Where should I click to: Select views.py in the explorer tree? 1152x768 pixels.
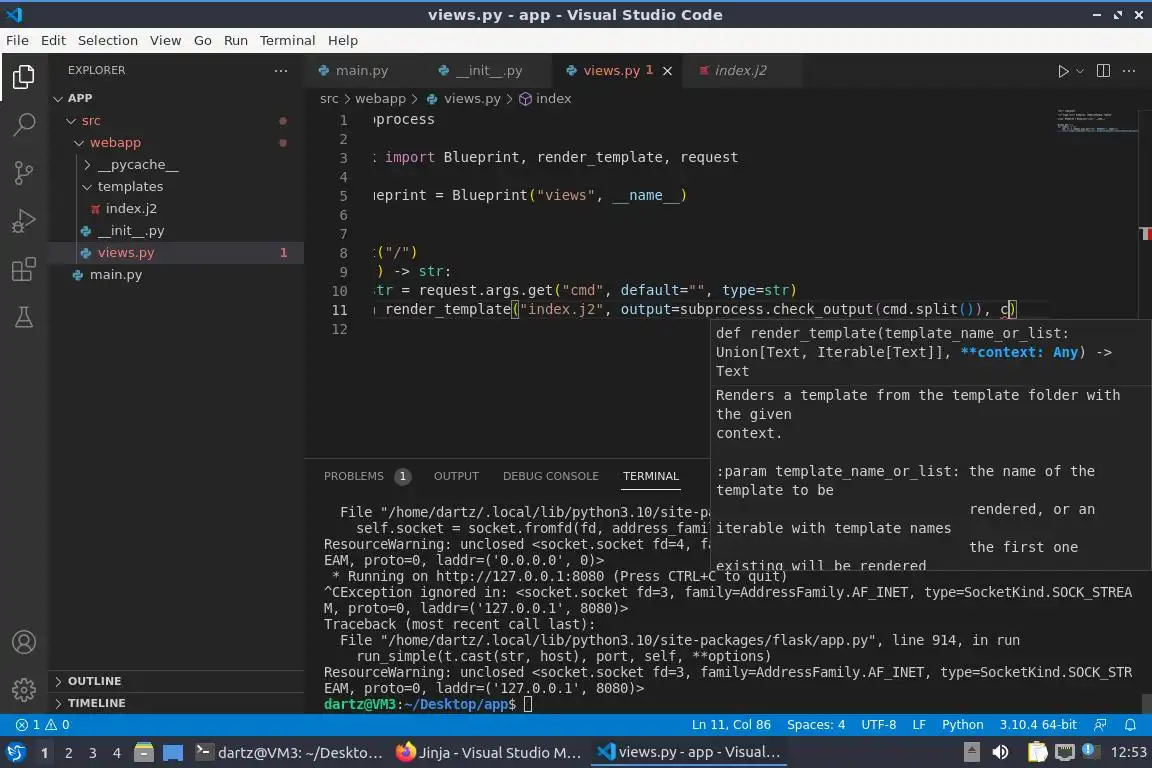[x=176, y=253]
